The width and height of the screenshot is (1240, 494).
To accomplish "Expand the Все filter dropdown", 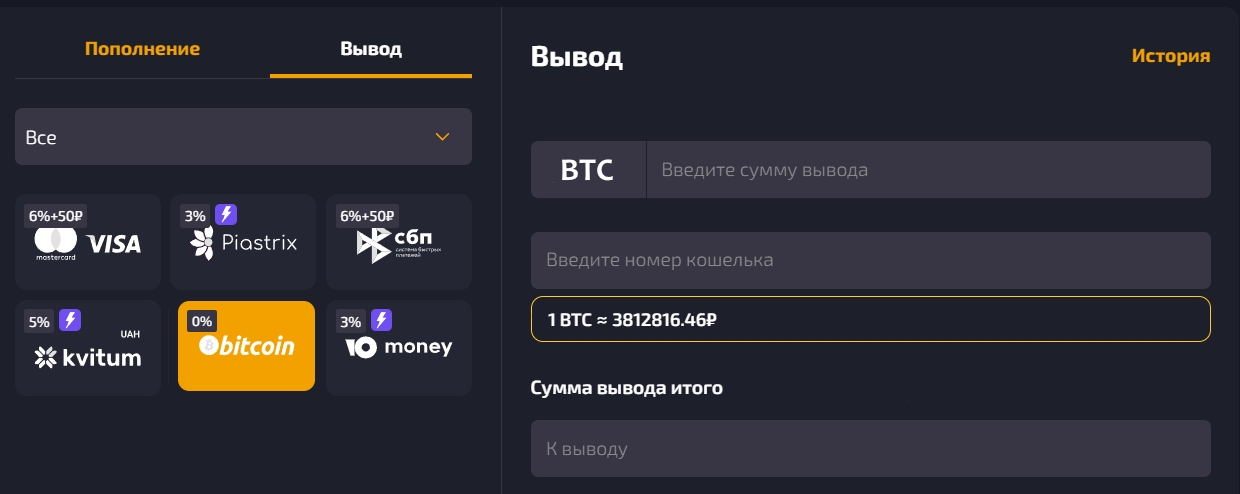I will click(243, 137).
